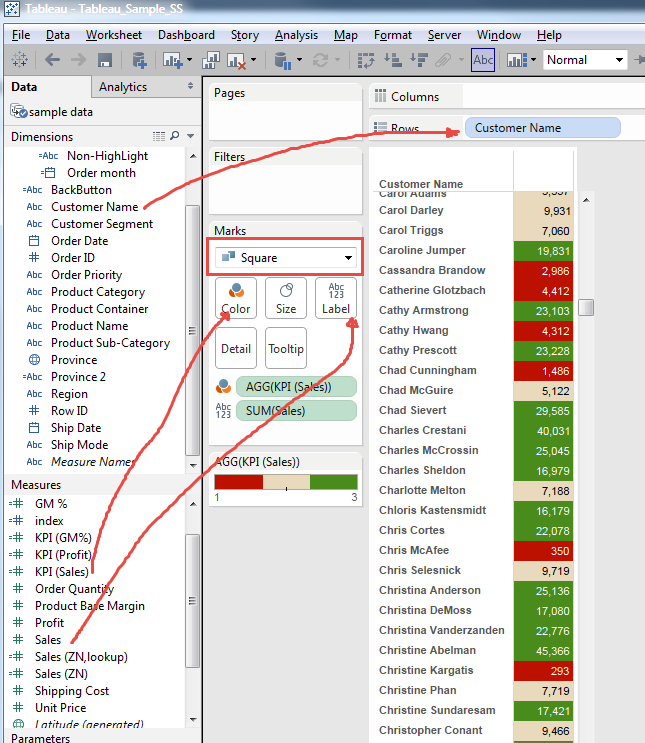This screenshot has height=743, width=645.
Task: Select the Province geographic dimension
Action: click(74, 360)
